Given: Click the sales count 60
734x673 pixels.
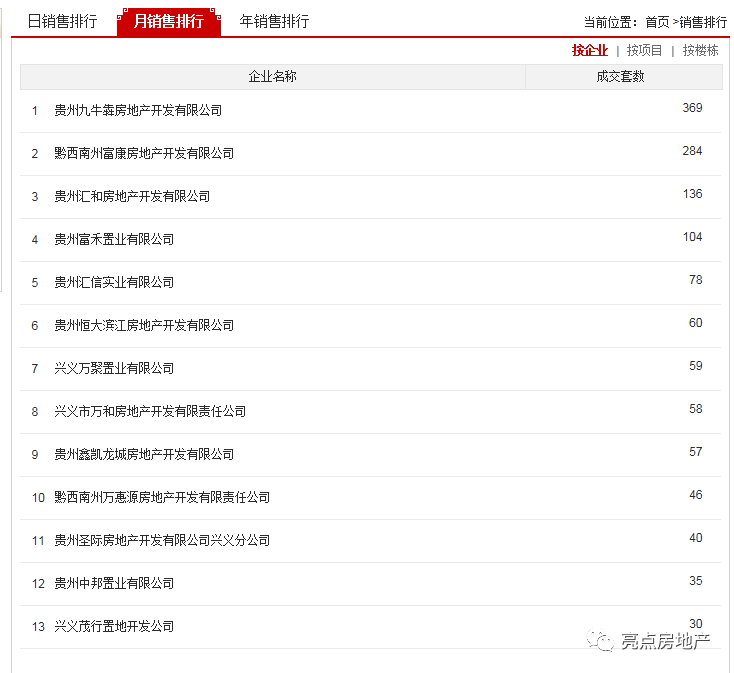Looking at the screenshot, I should coord(696,323).
